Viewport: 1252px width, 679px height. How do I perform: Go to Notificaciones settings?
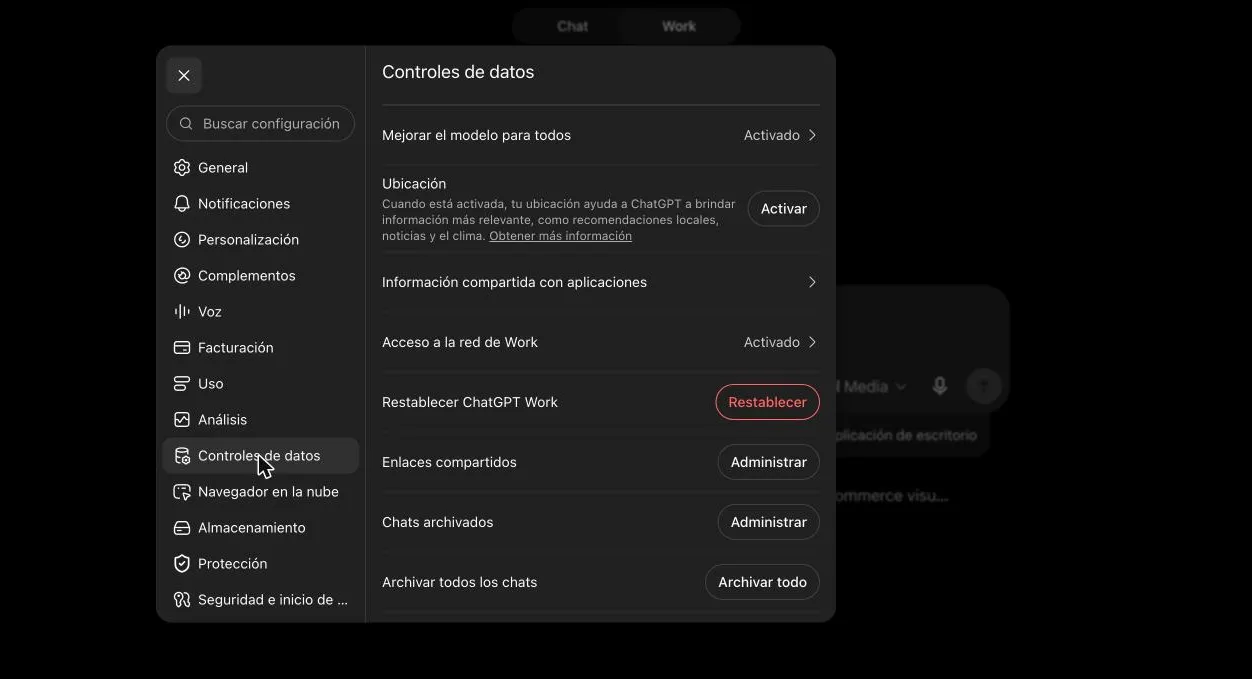(x=261, y=204)
